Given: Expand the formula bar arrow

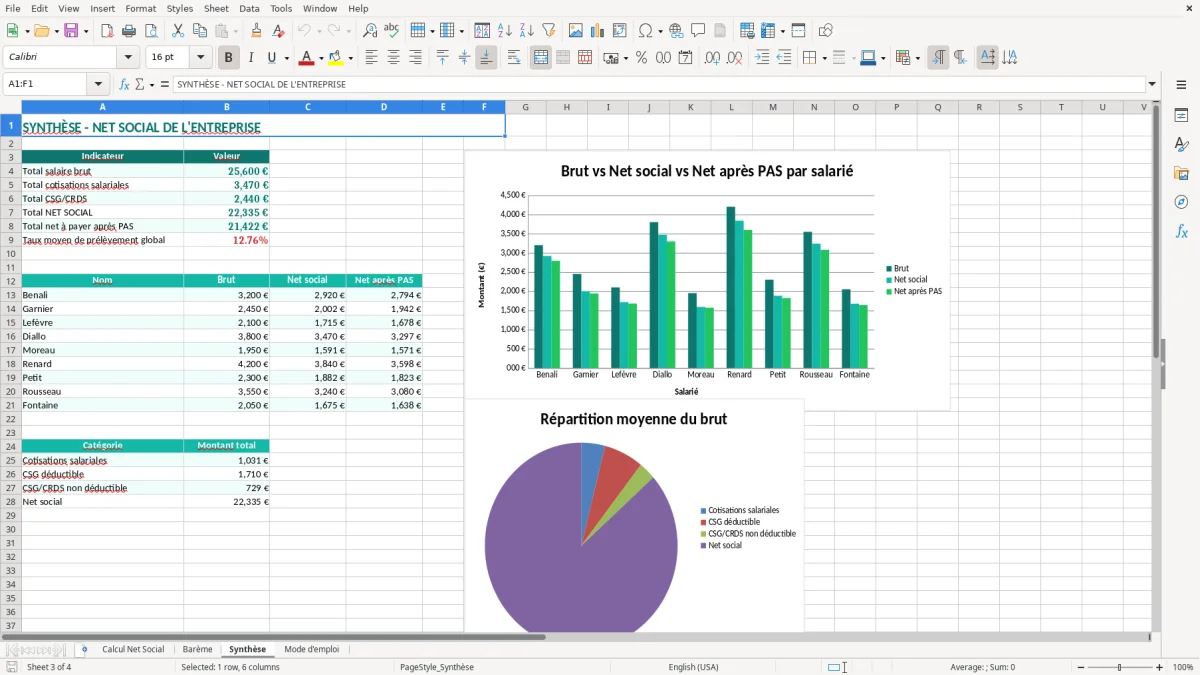Looking at the screenshot, I should [1152, 84].
